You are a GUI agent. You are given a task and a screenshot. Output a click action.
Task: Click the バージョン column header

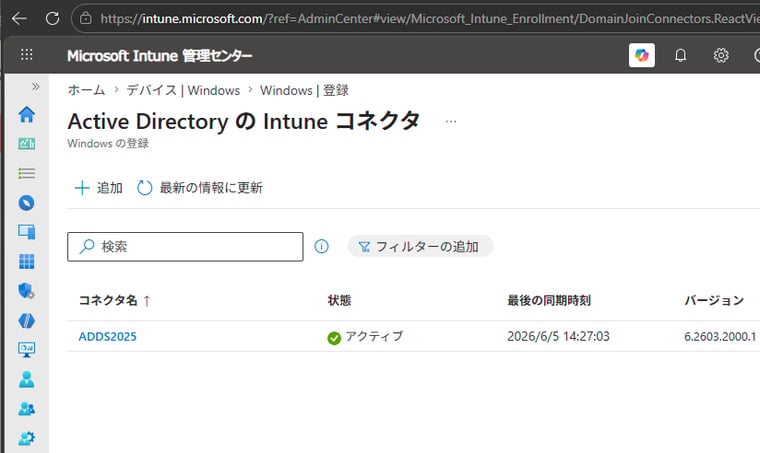(714, 300)
